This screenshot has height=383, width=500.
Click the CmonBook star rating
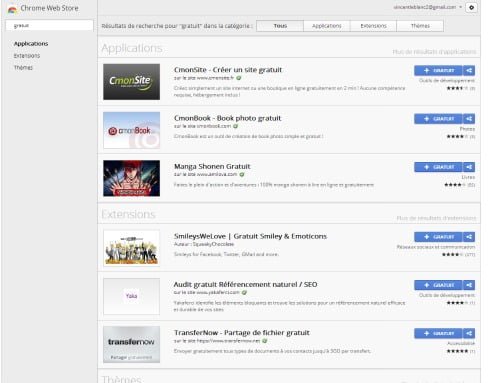click(x=457, y=137)
